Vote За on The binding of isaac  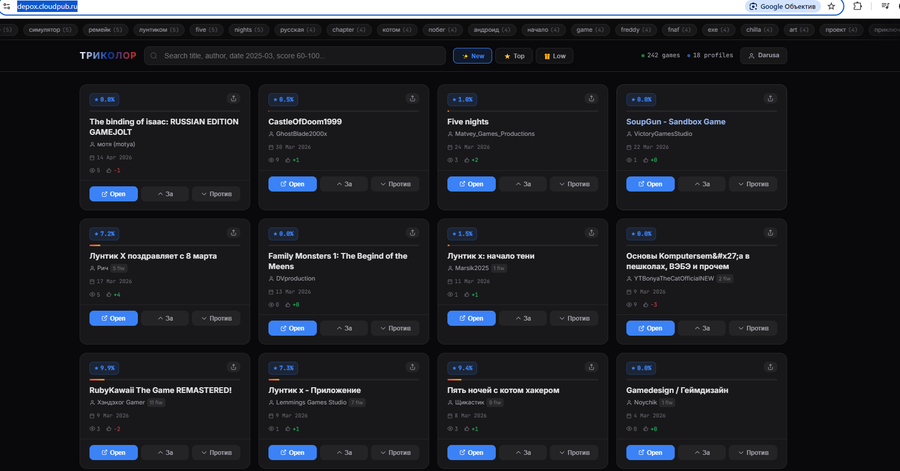coord(165,194)
